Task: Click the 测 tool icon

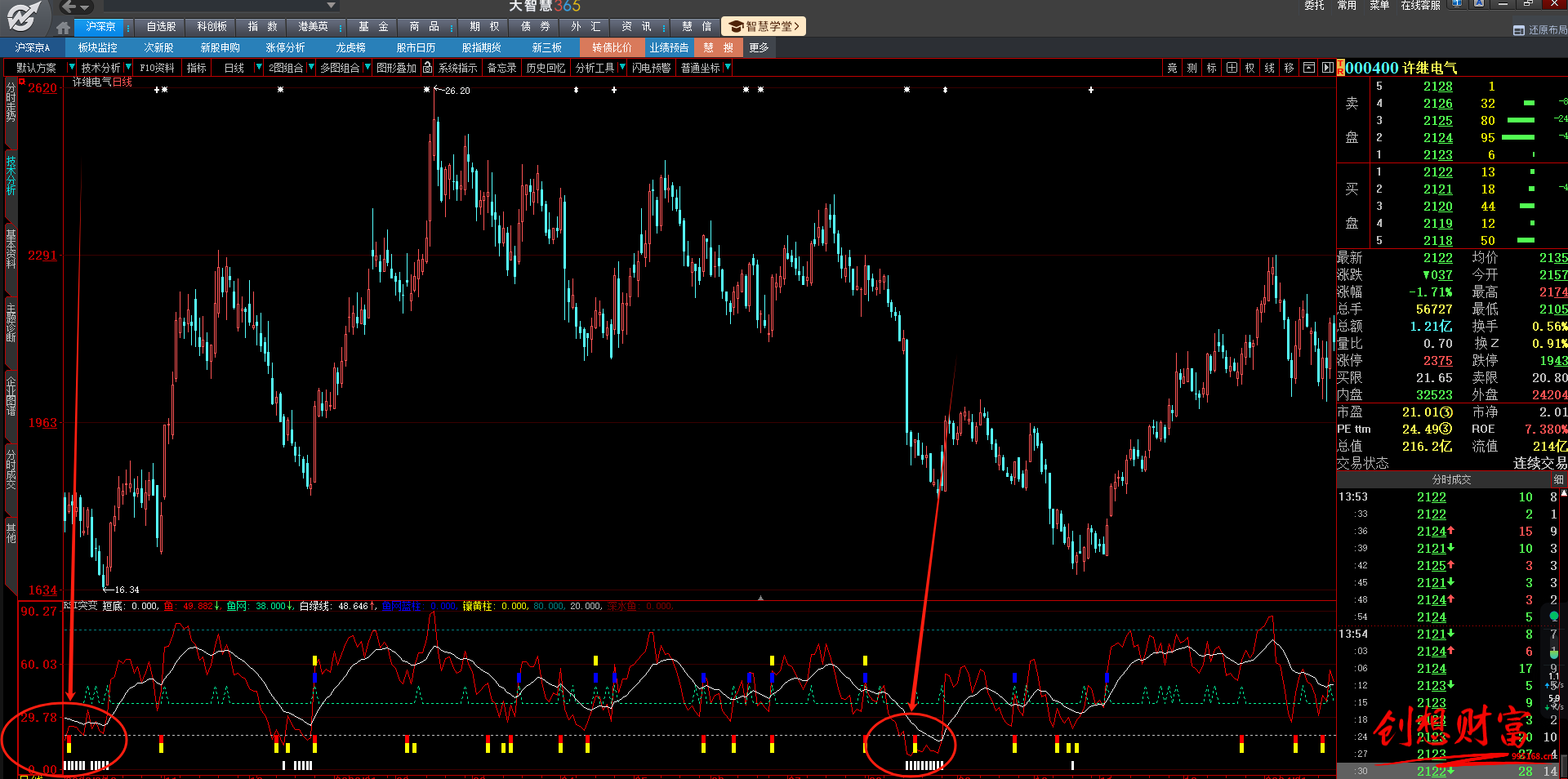Action: pyautogui.click(x=1192, y=68)
